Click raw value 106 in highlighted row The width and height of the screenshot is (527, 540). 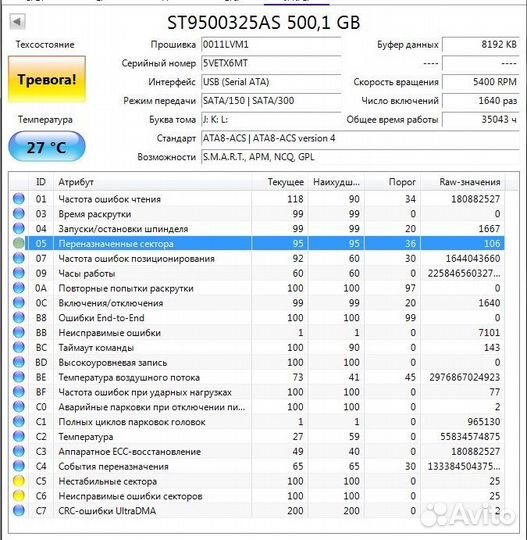point(492,243)
